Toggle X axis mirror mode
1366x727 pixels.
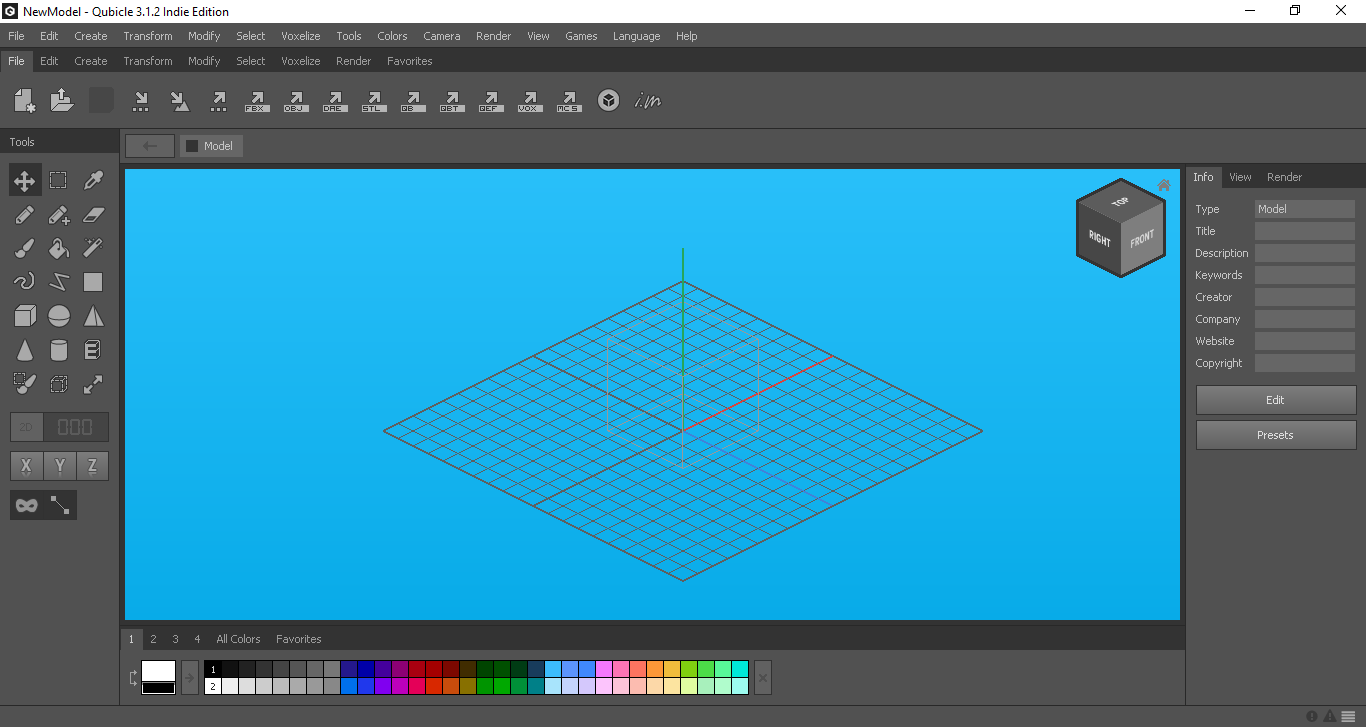(26, 465)
